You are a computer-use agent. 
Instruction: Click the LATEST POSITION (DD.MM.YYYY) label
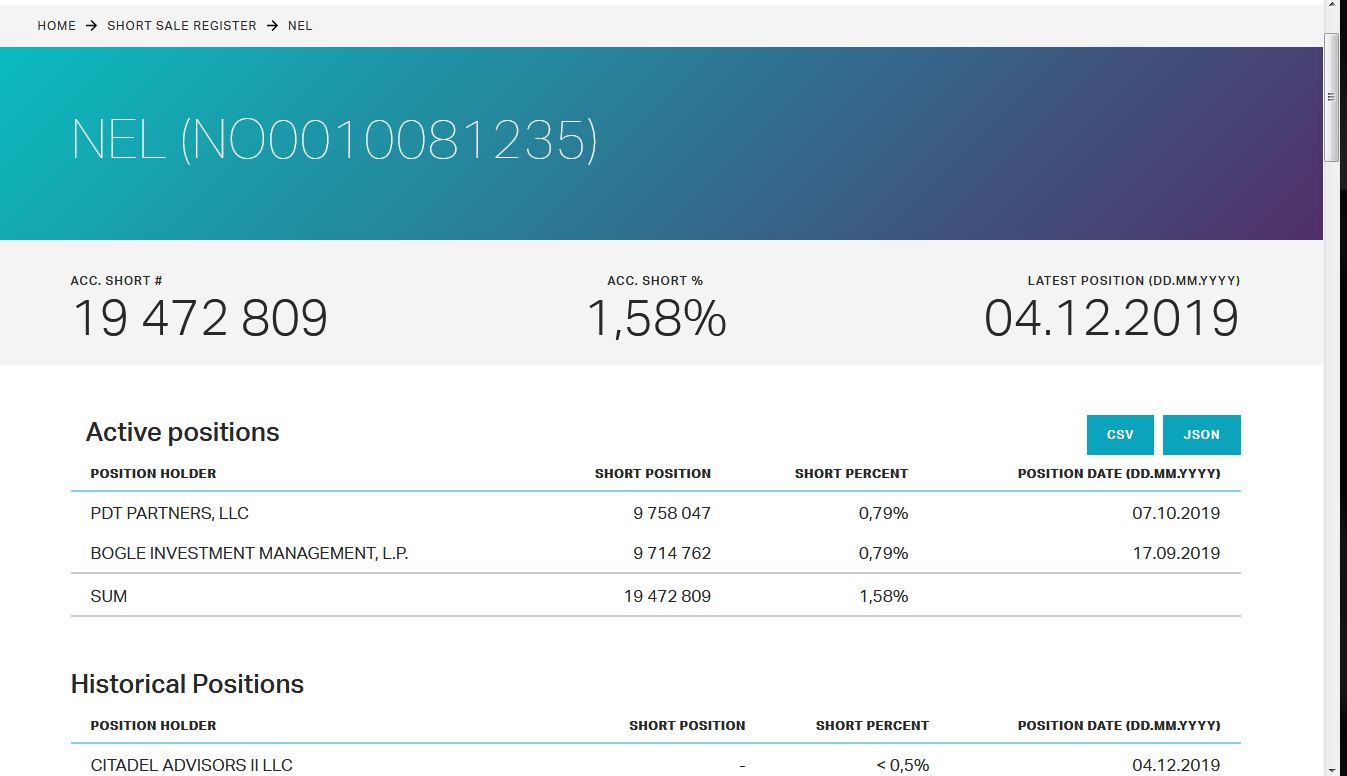1134,281
